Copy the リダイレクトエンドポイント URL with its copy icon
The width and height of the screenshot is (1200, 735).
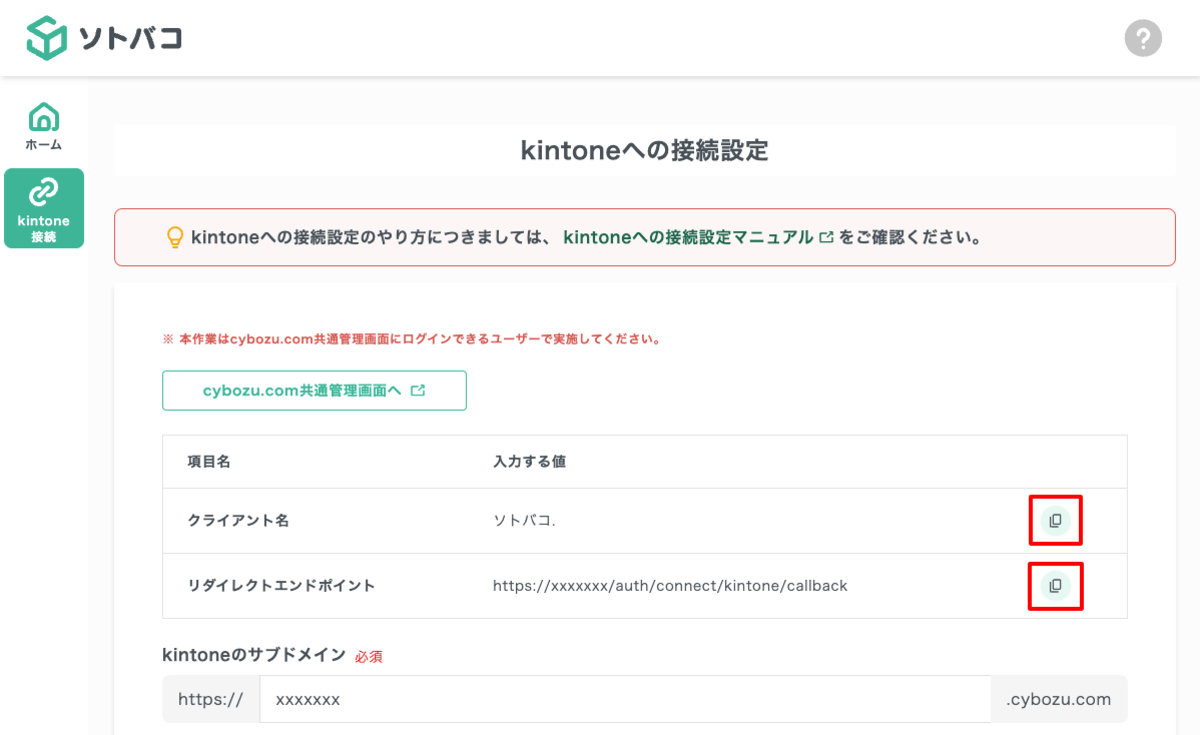(1055, 586)
